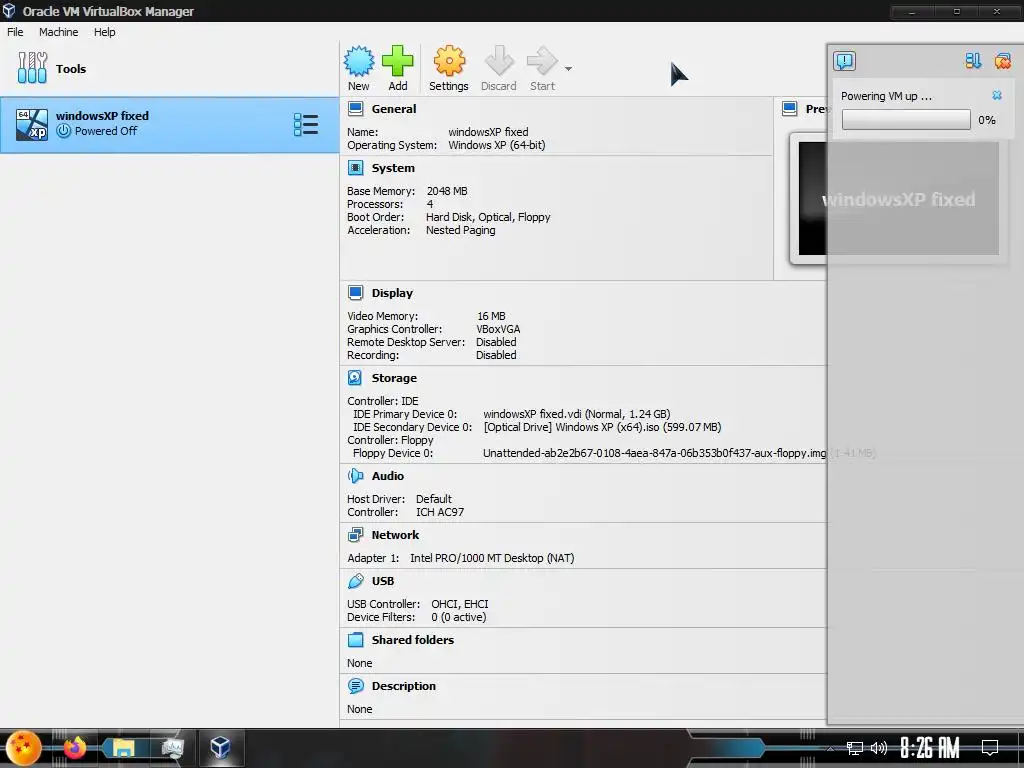Open the System section header link
This screenshot has height=768, width=1024.
click(393, 168)
